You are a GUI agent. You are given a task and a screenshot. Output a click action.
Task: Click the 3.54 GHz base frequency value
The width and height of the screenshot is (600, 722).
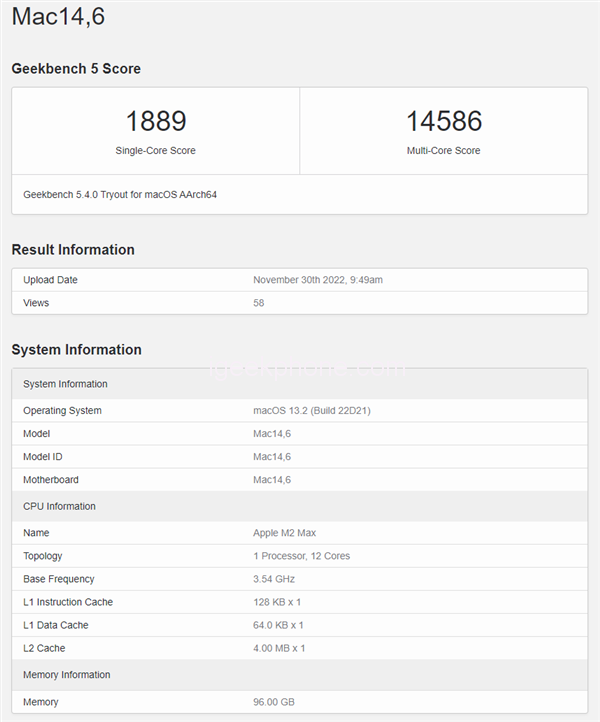(274, 579)
